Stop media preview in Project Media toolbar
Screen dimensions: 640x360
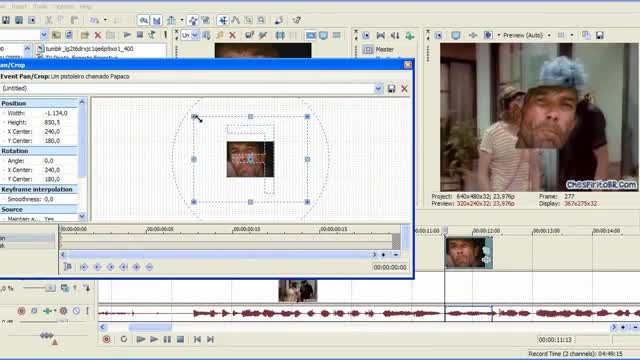pos(140,35)
